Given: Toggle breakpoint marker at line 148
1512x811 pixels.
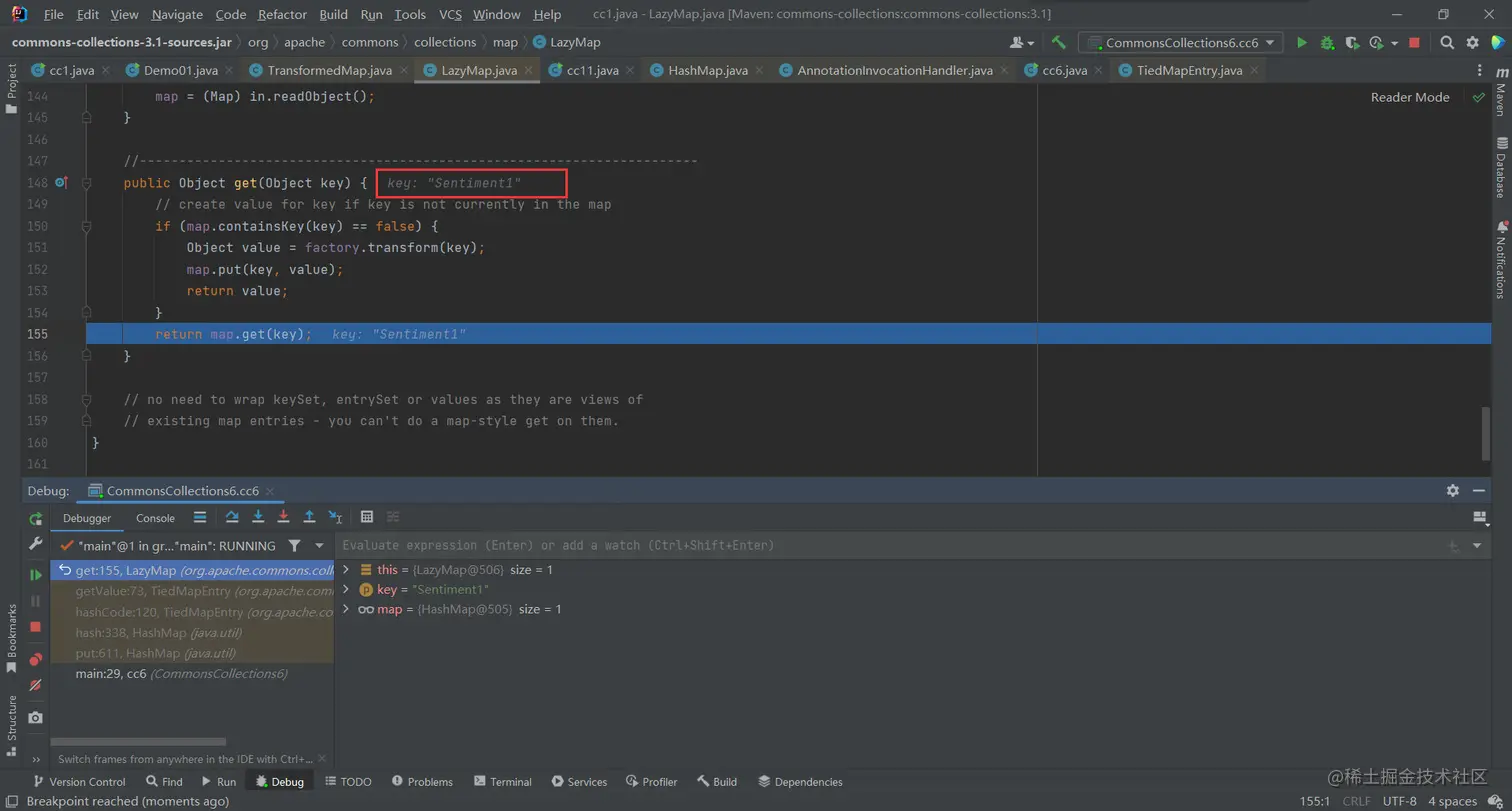Looking at the screenshot, I should coord(61,183).
